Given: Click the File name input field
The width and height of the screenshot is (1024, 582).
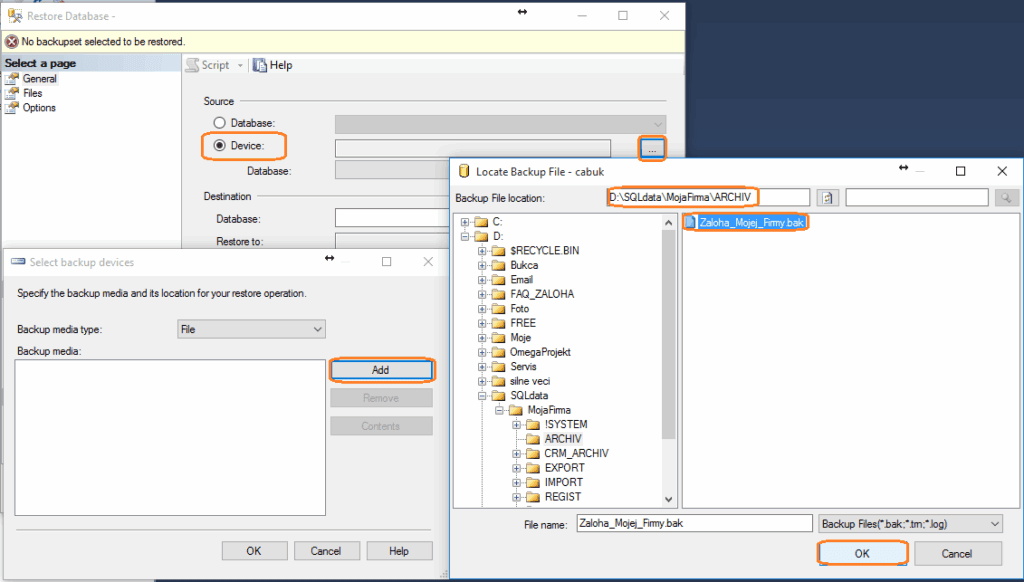Looking at the screenshot, I should click(694, 523).
